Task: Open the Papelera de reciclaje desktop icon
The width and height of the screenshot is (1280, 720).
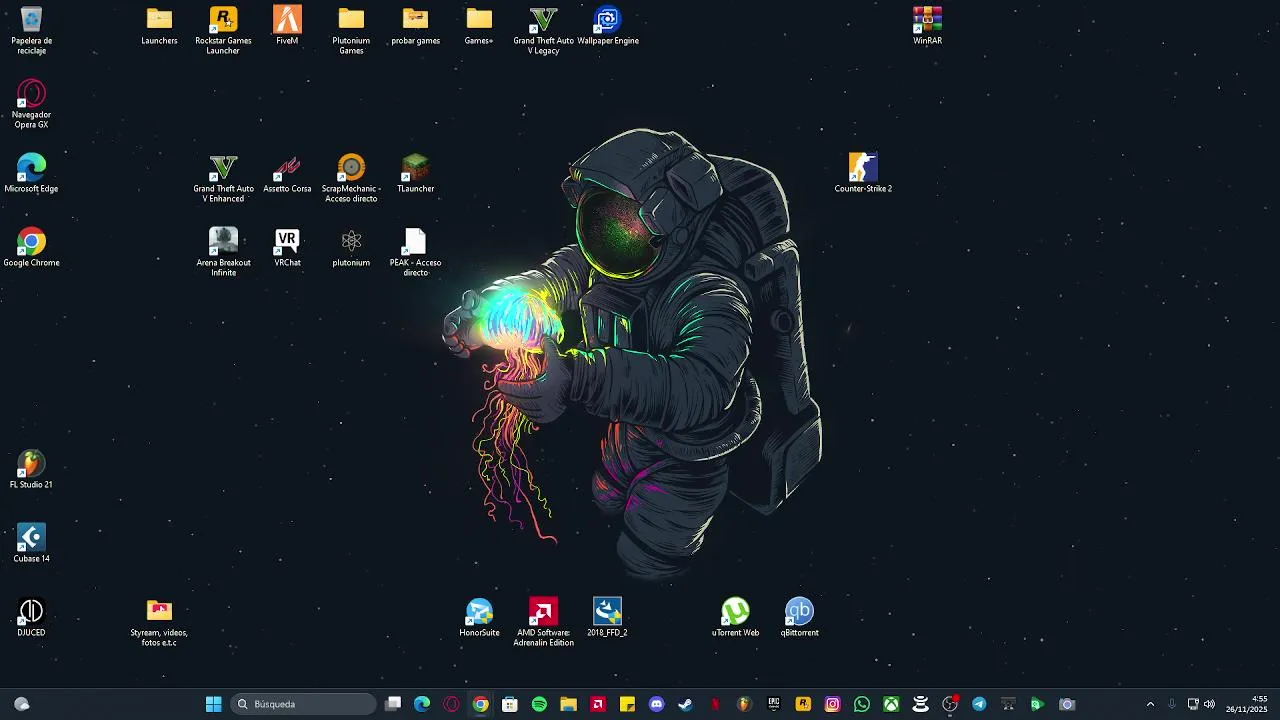Action: pos(31,30)
